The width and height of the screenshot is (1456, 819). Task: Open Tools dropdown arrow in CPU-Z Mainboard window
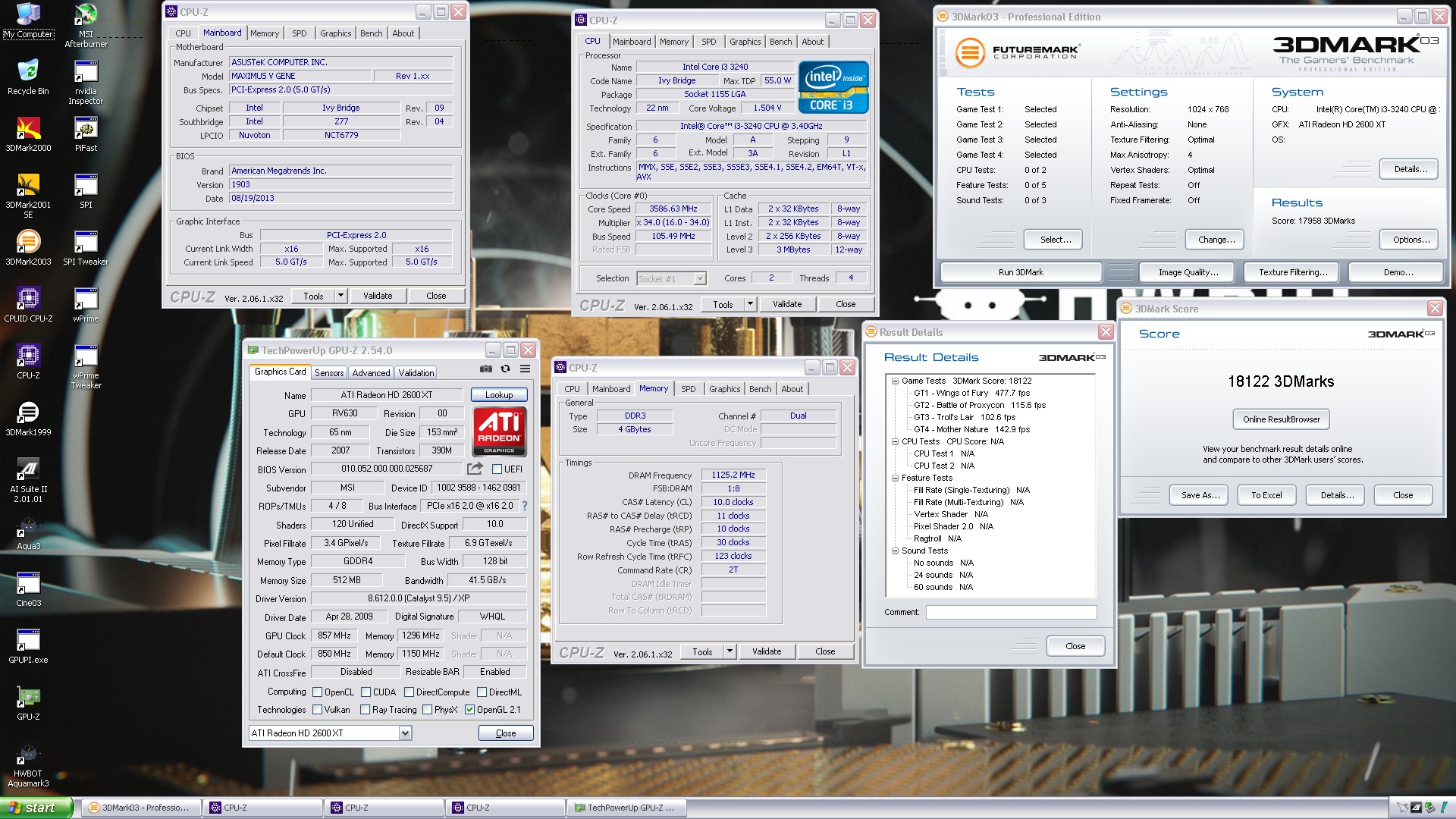[x=340, y=296]
